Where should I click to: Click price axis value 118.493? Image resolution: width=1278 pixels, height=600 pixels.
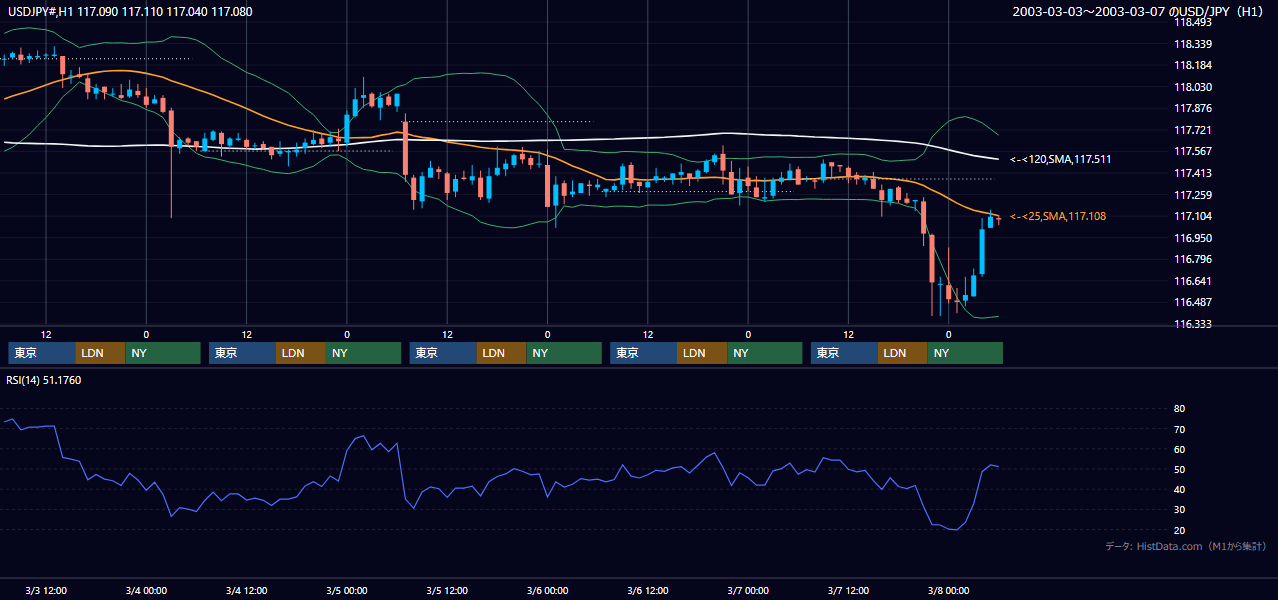pyautogui.click(x=1192, y=22)
